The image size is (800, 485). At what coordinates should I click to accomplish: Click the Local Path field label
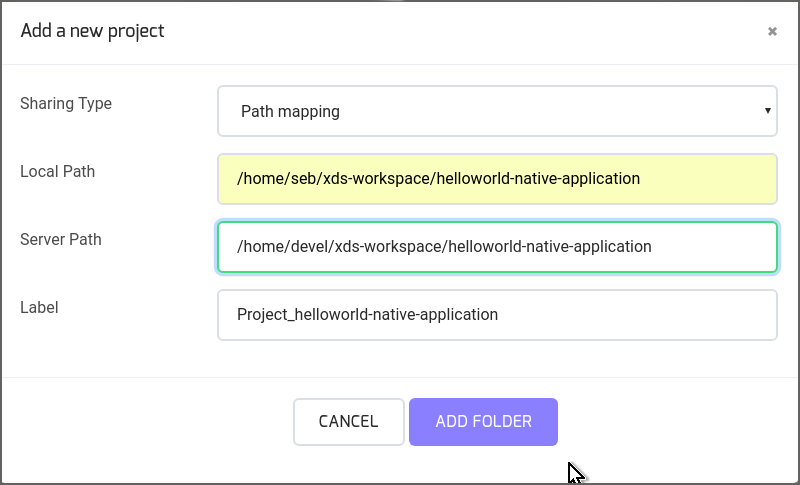coord(58,171)
